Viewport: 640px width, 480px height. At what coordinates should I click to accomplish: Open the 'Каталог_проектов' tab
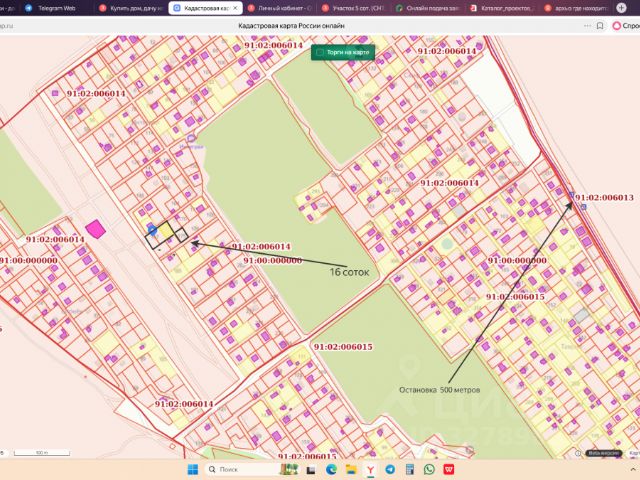(x=502, y=8)
